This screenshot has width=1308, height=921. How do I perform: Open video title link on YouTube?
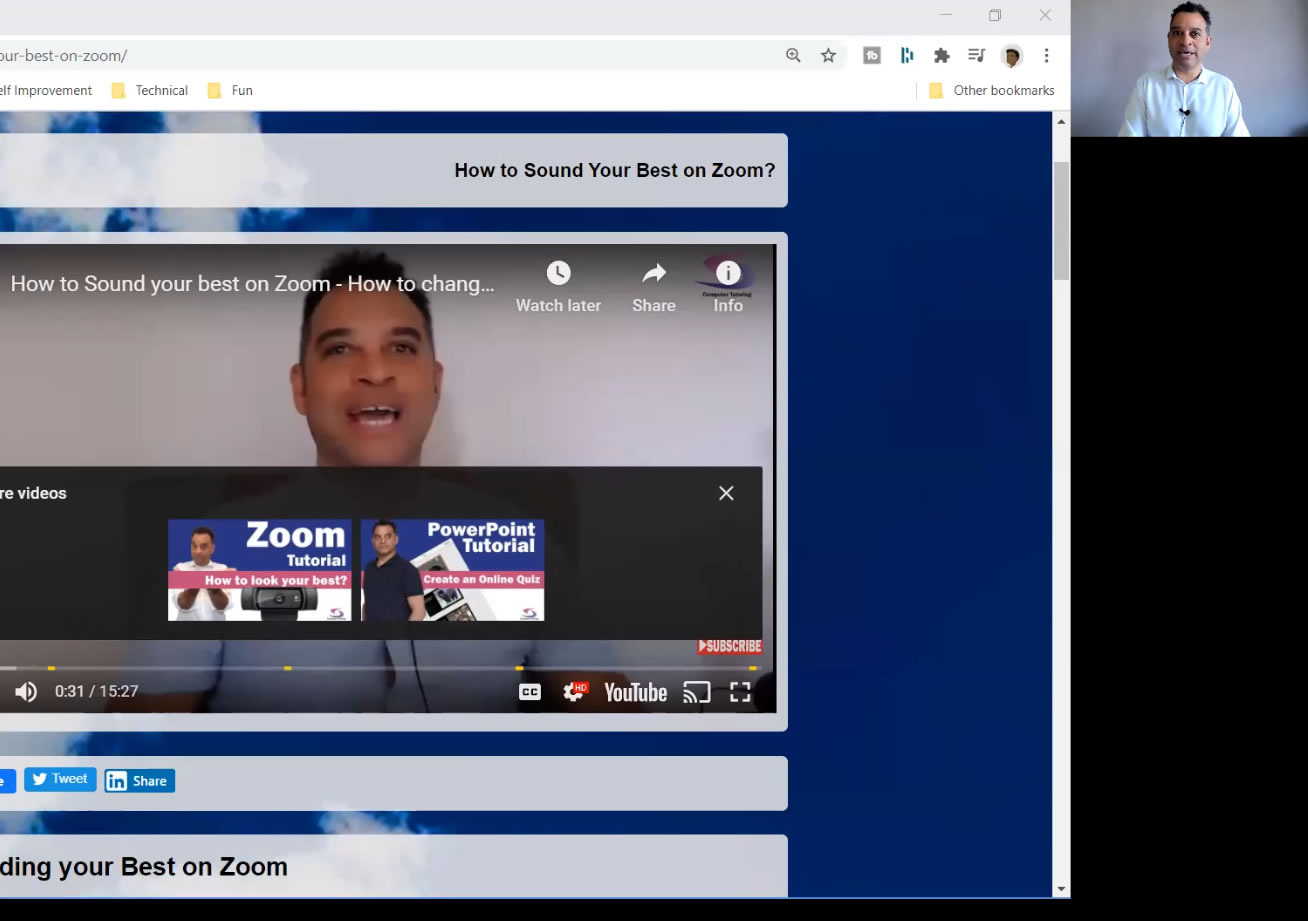(x=252, y=284)
